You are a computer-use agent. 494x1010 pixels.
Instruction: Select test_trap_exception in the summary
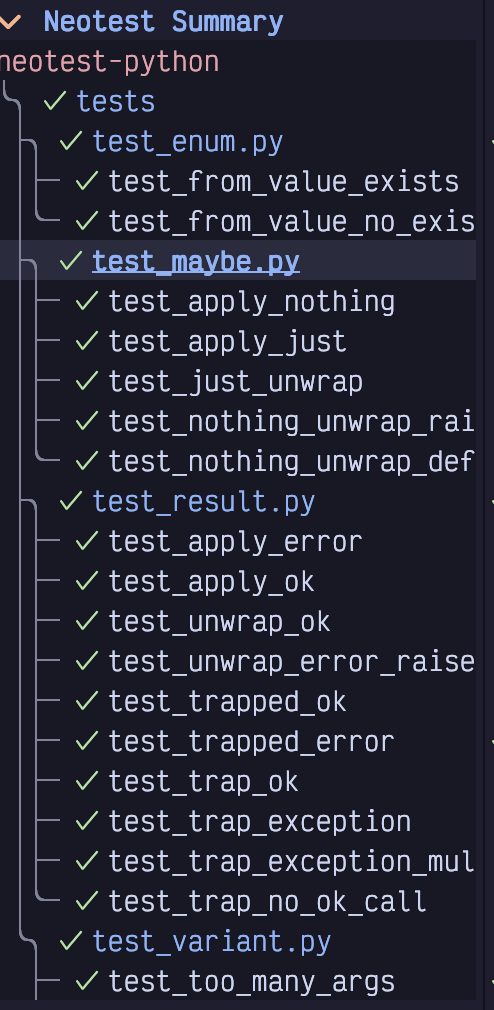click(x=260, y=821)
